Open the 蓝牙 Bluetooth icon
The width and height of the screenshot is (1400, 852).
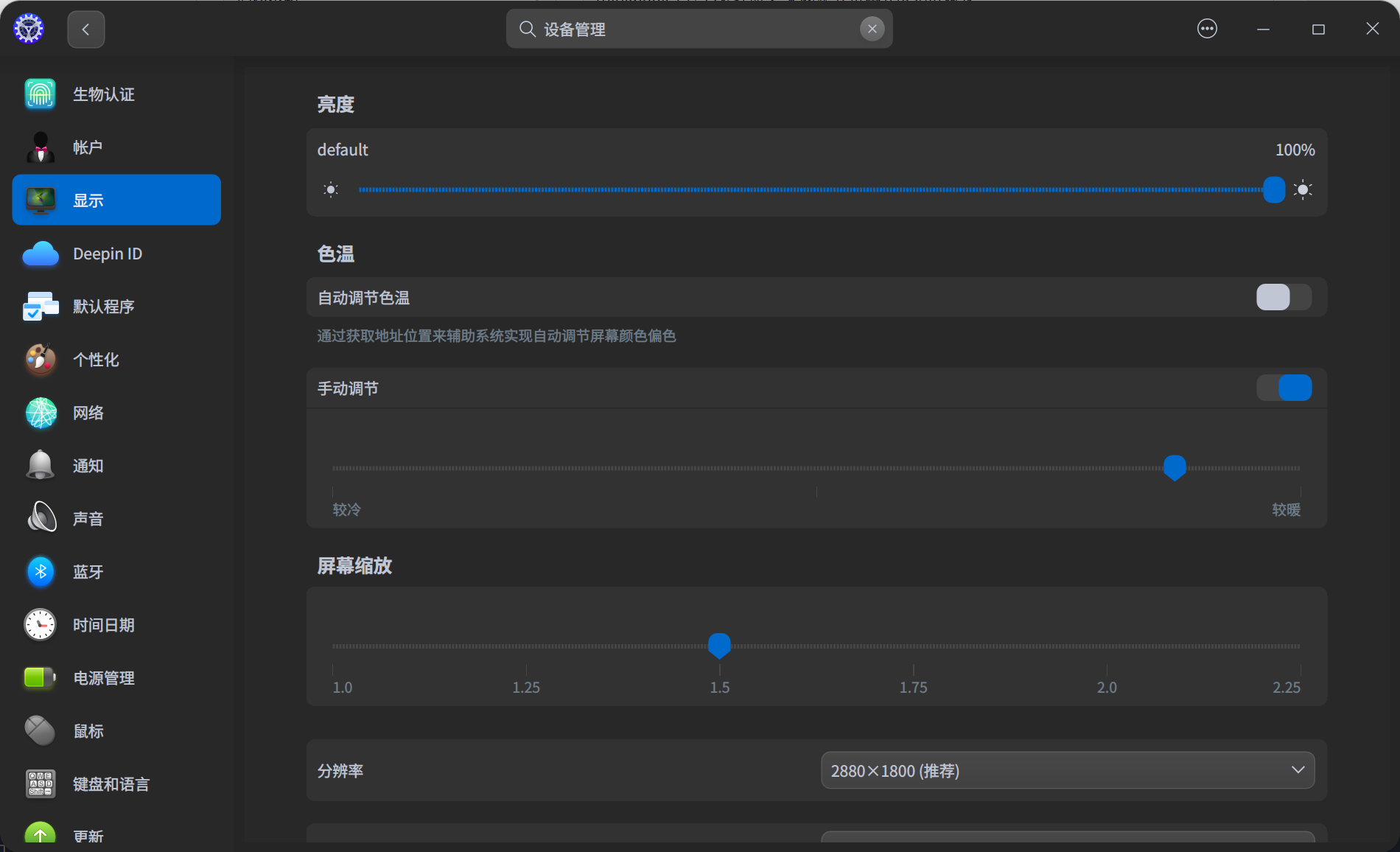pos(41,572)
